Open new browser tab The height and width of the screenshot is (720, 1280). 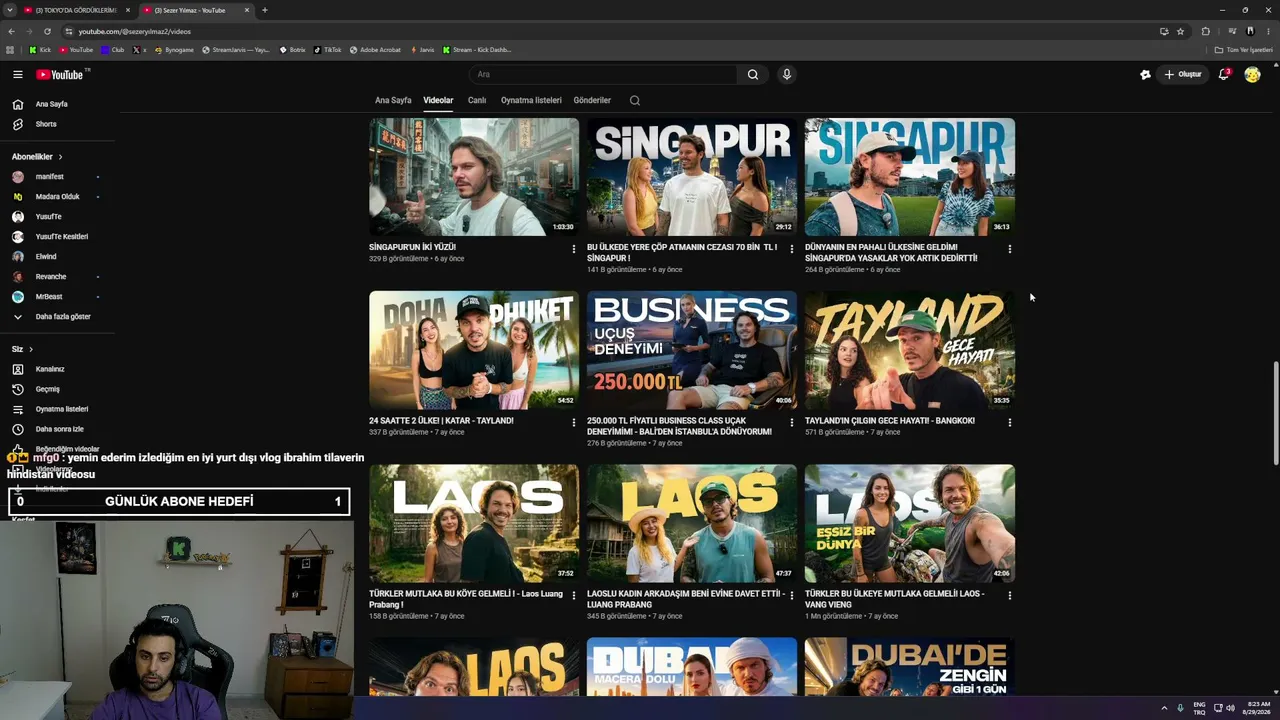point(264,10)
